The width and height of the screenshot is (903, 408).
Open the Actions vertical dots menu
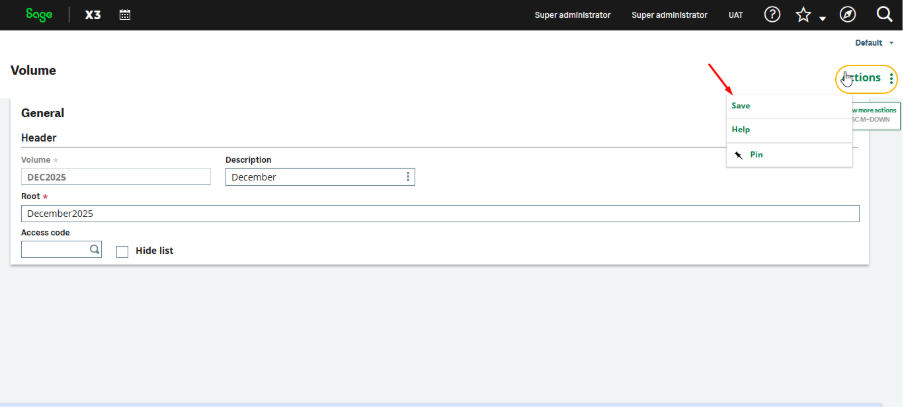click(x=891, y=78)
